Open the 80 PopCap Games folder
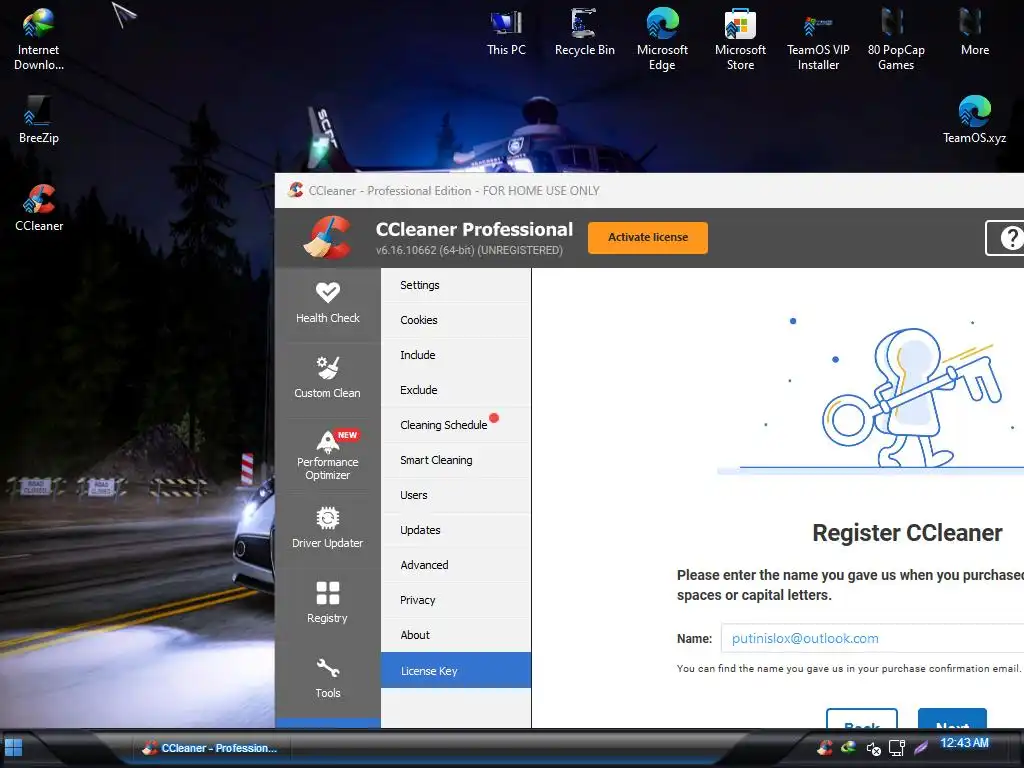Screen dimensions: 1024x768 point(896,38)
